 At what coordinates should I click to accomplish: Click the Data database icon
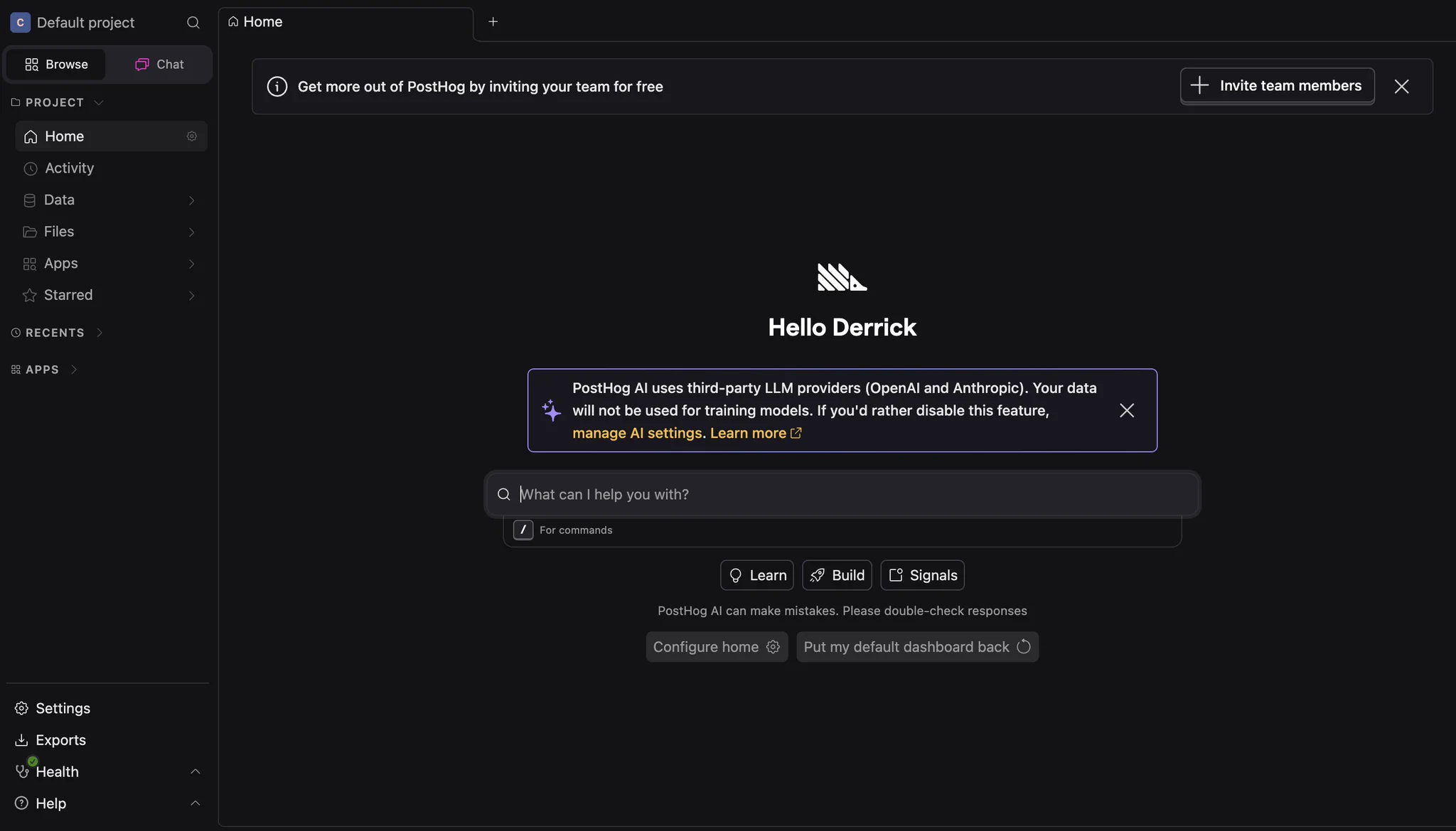pos(30,200)
